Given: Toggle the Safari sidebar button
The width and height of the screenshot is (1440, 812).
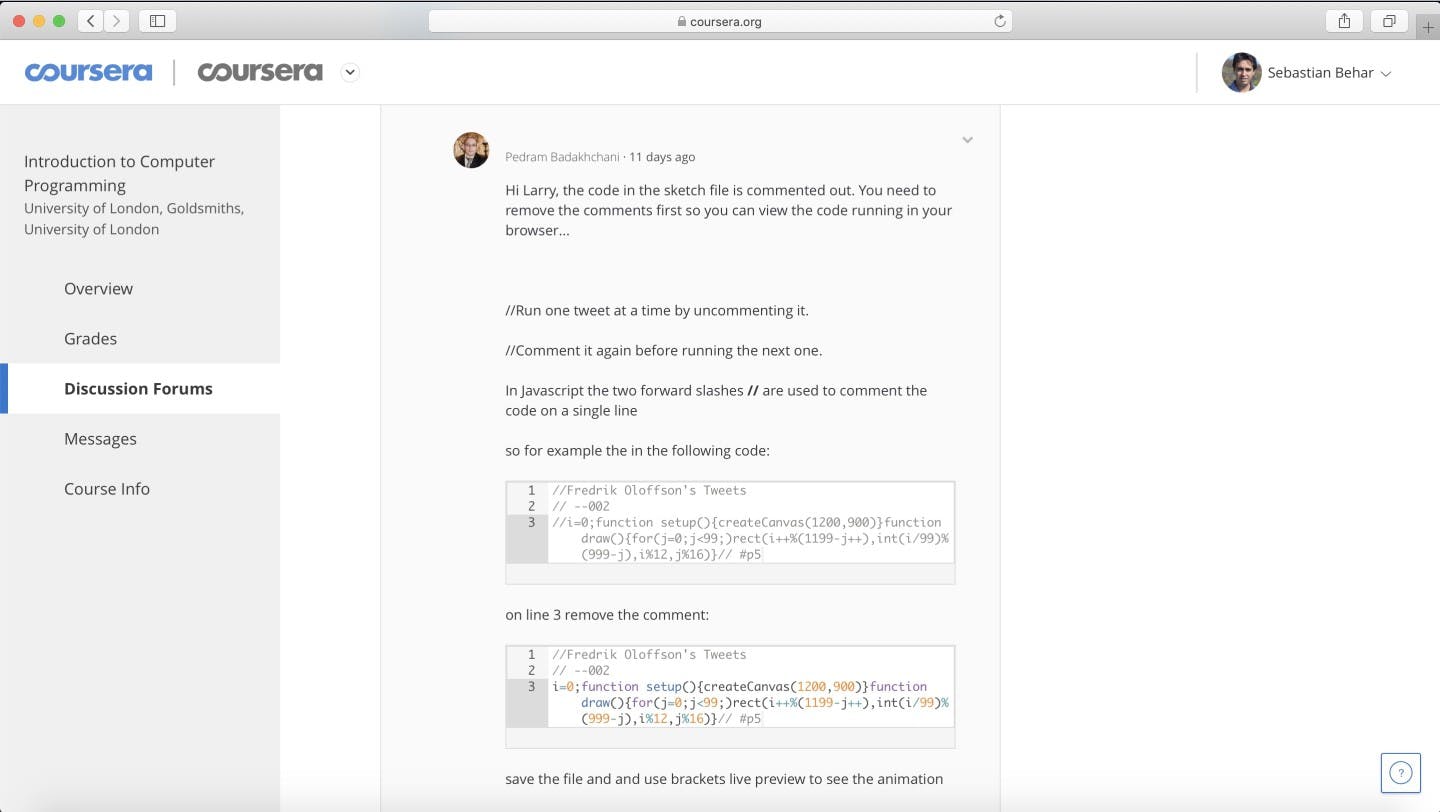Looking at the screenshot, I should [x=157, y=21].
